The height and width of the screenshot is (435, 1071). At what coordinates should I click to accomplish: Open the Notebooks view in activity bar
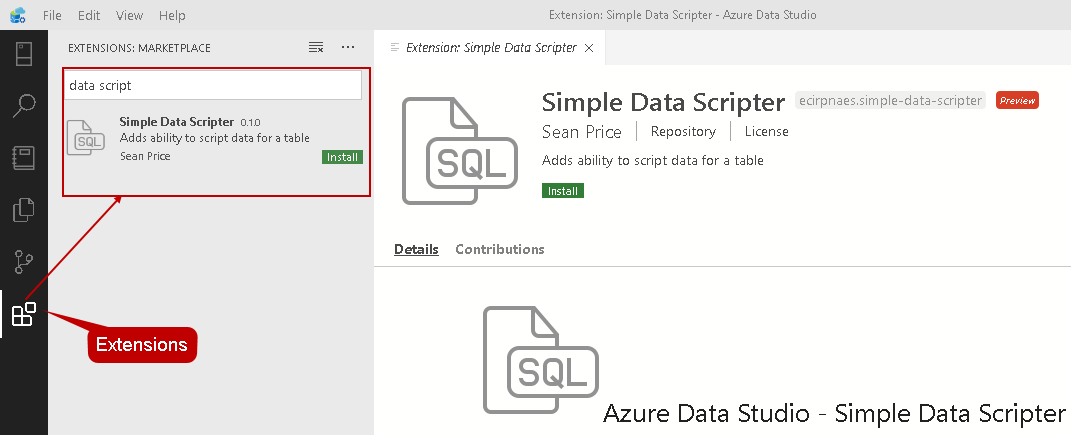click(x=23, y=158)
